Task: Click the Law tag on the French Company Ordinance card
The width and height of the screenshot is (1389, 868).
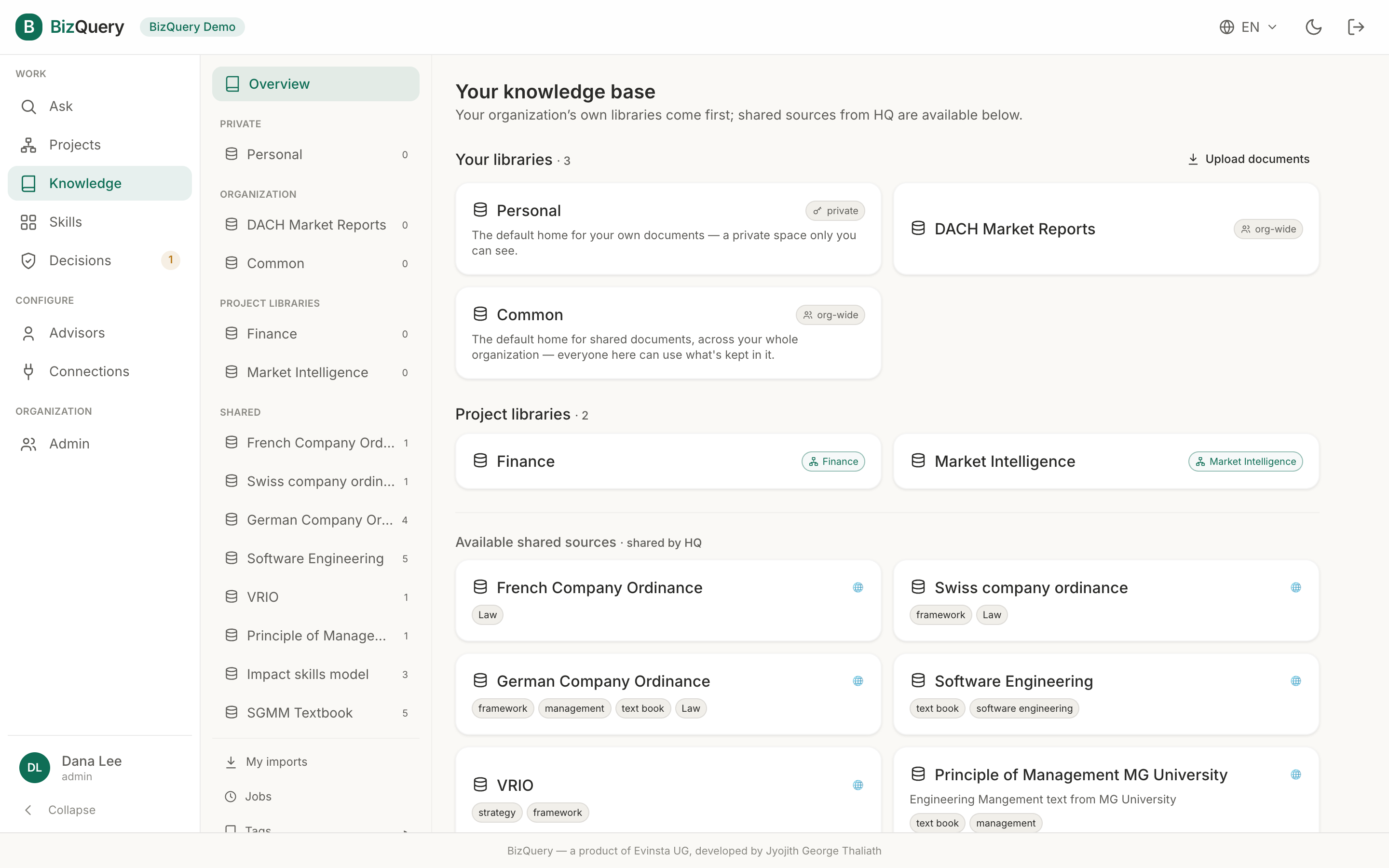Action: click(487, 615)
